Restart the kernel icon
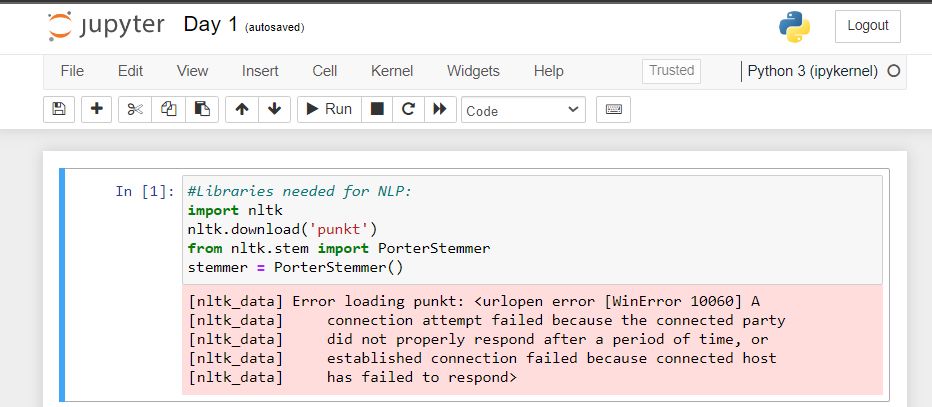The image size is (932, 407). [x=408, y=109]
